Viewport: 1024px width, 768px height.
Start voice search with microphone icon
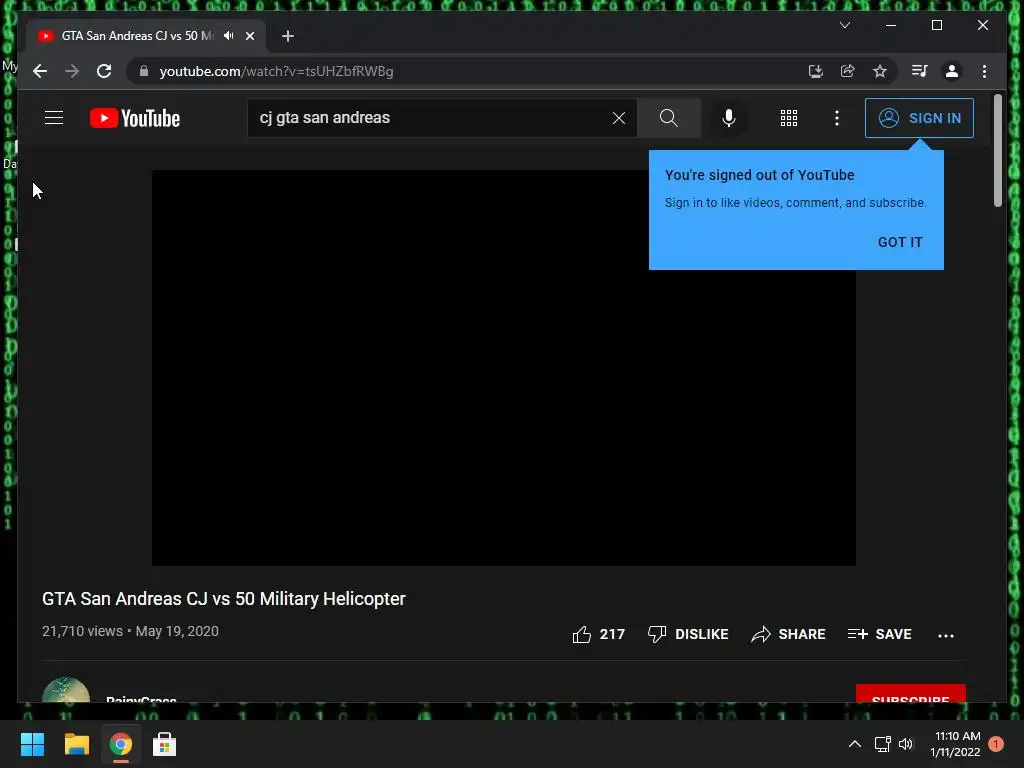(x=729, y=118)
